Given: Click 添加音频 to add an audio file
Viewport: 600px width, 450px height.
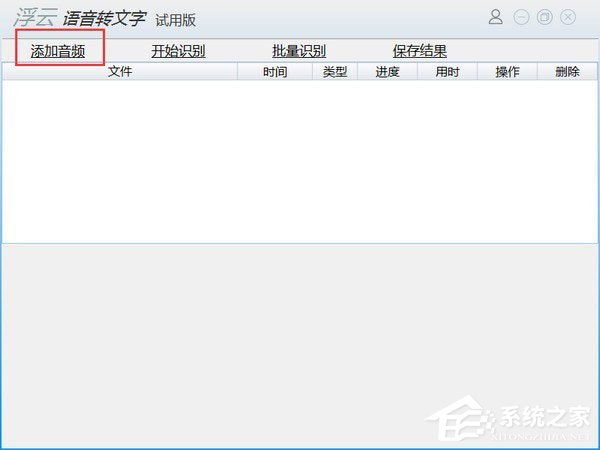Looking at the screenshot, I should click(58, 51).
